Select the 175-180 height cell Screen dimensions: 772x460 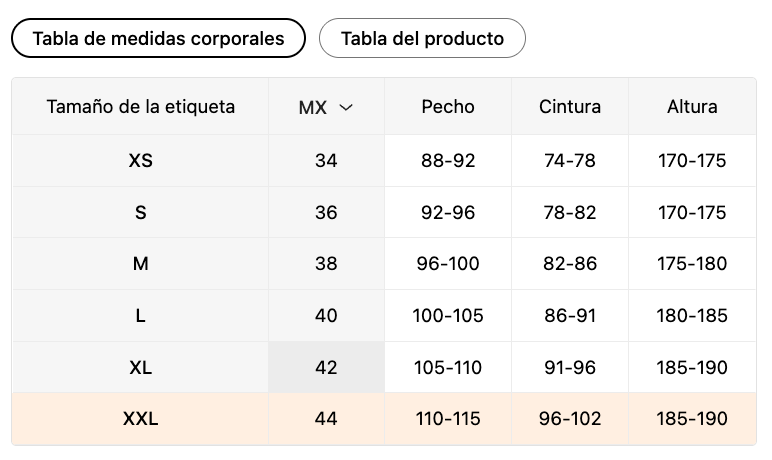pyautogui.click(x=692, y=264)
